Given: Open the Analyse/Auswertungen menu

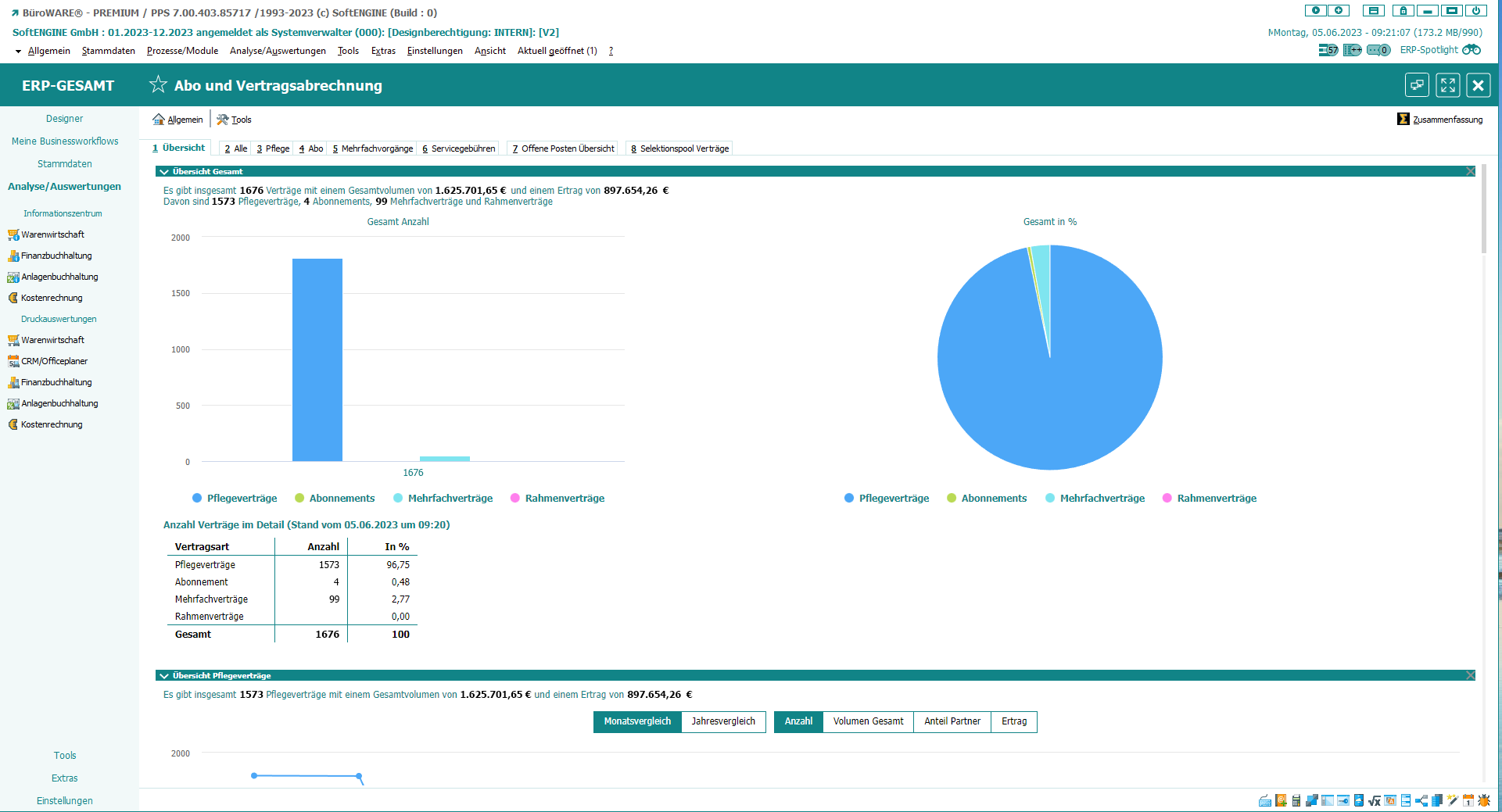Looking at the screenshot, I should tap(278, 51).
